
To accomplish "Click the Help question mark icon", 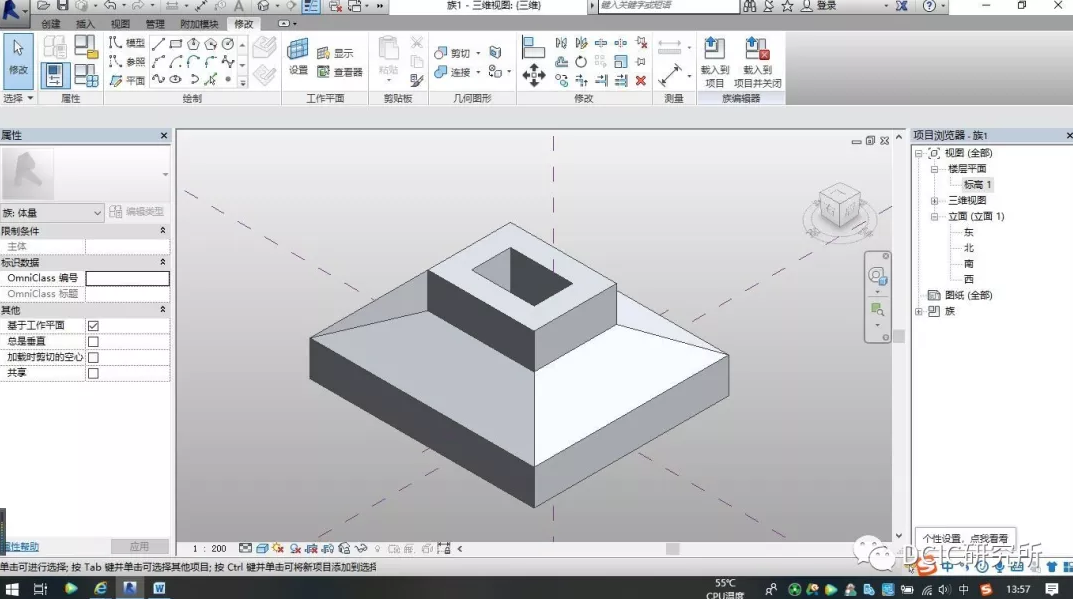I will 929,6.
